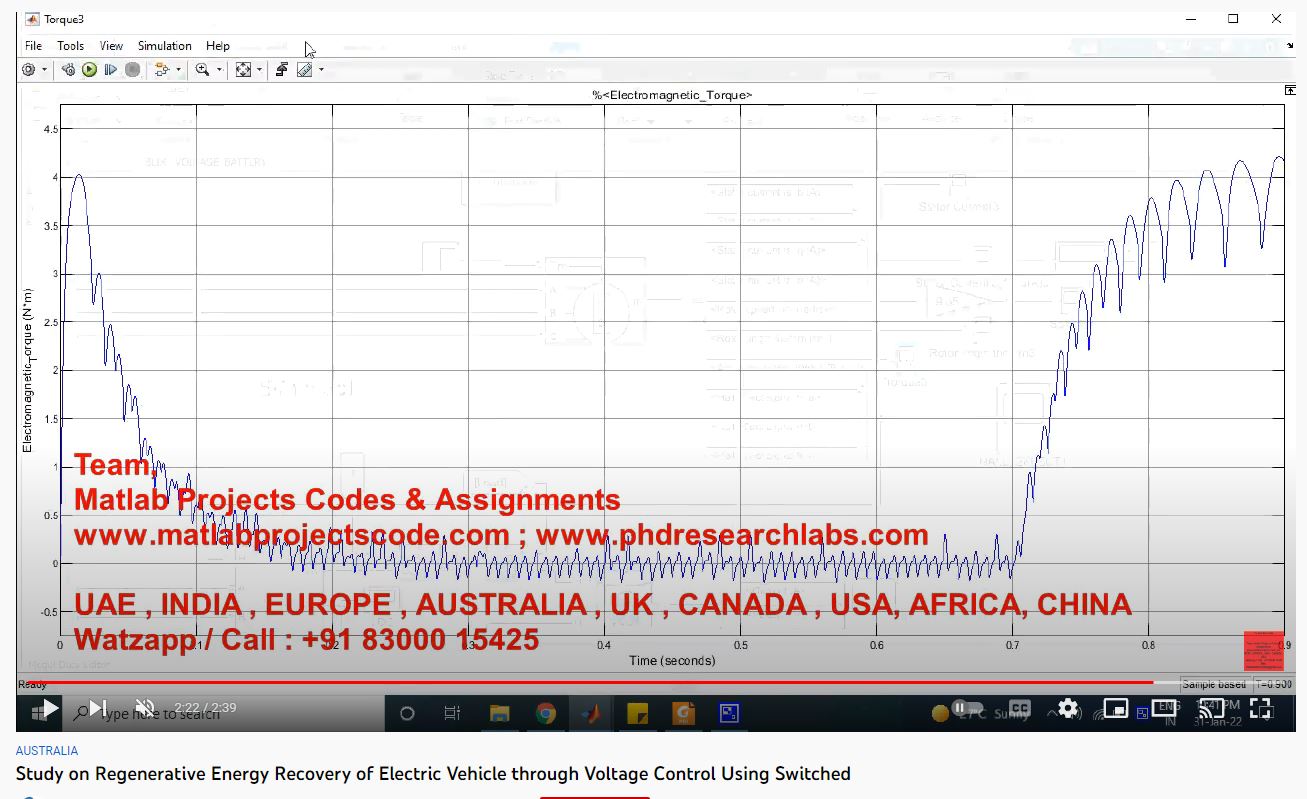Expand the Scale axes dropdown arrow
Image resolution: width=1307 pixels, height=799 pixels.
(259, 70)
